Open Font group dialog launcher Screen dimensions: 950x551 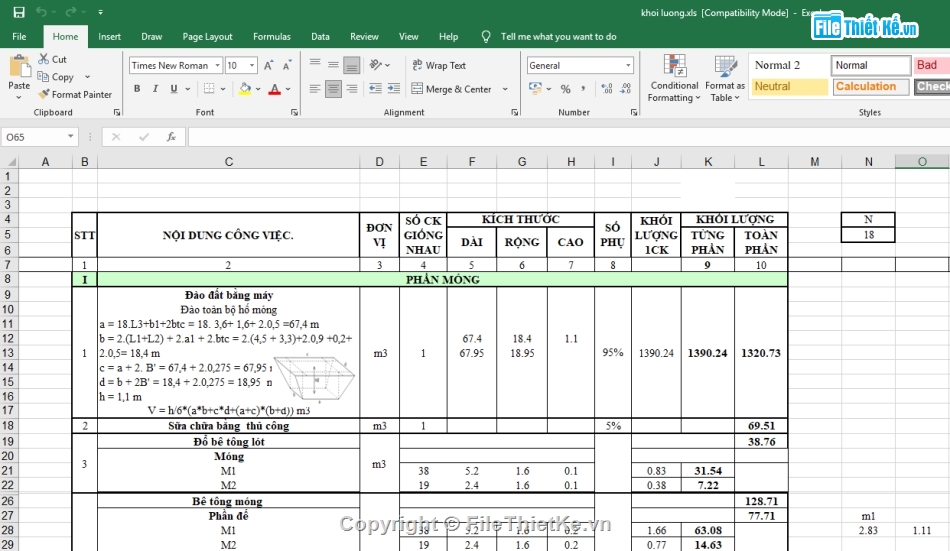294,112
